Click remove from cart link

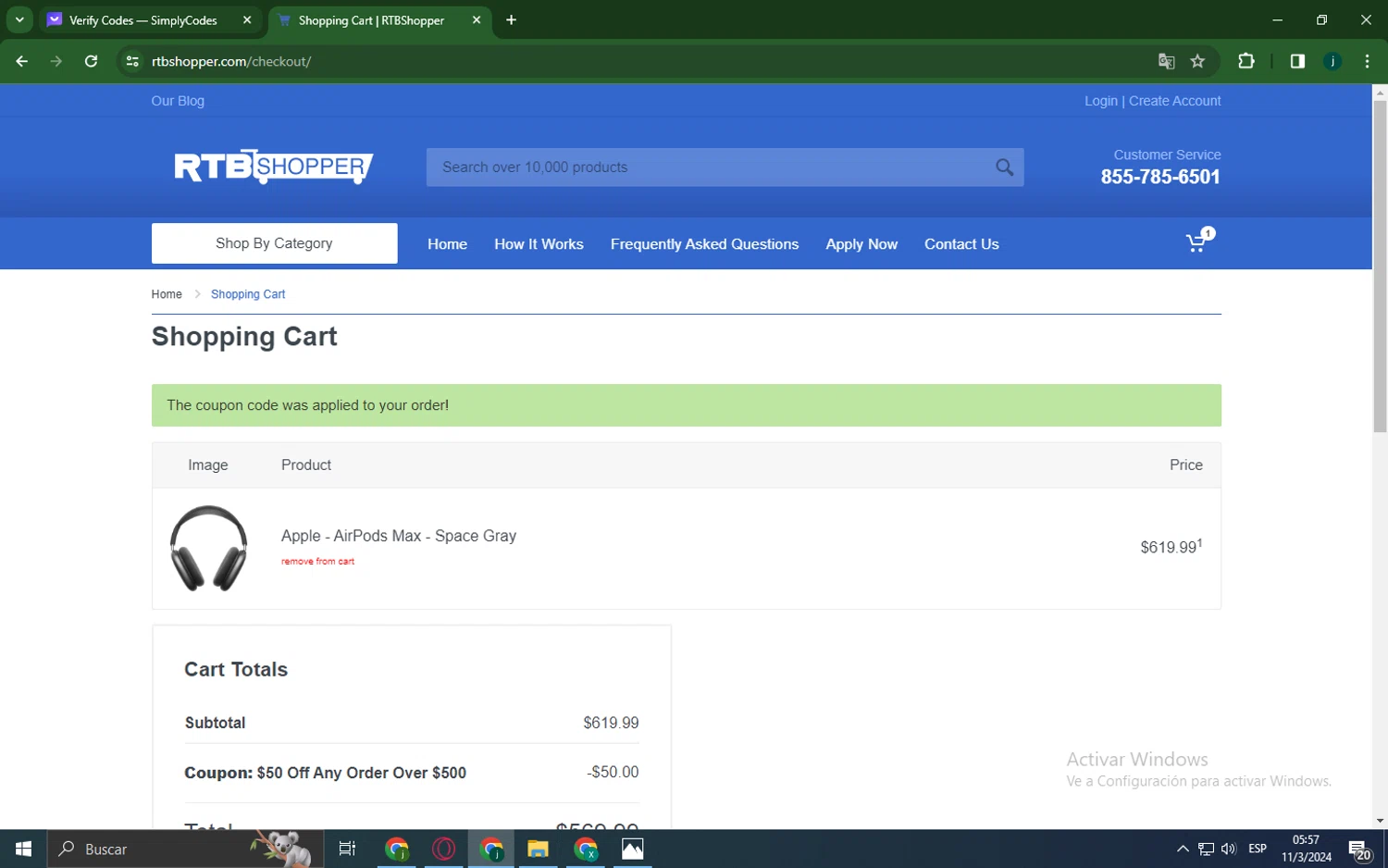click(317, 562)
